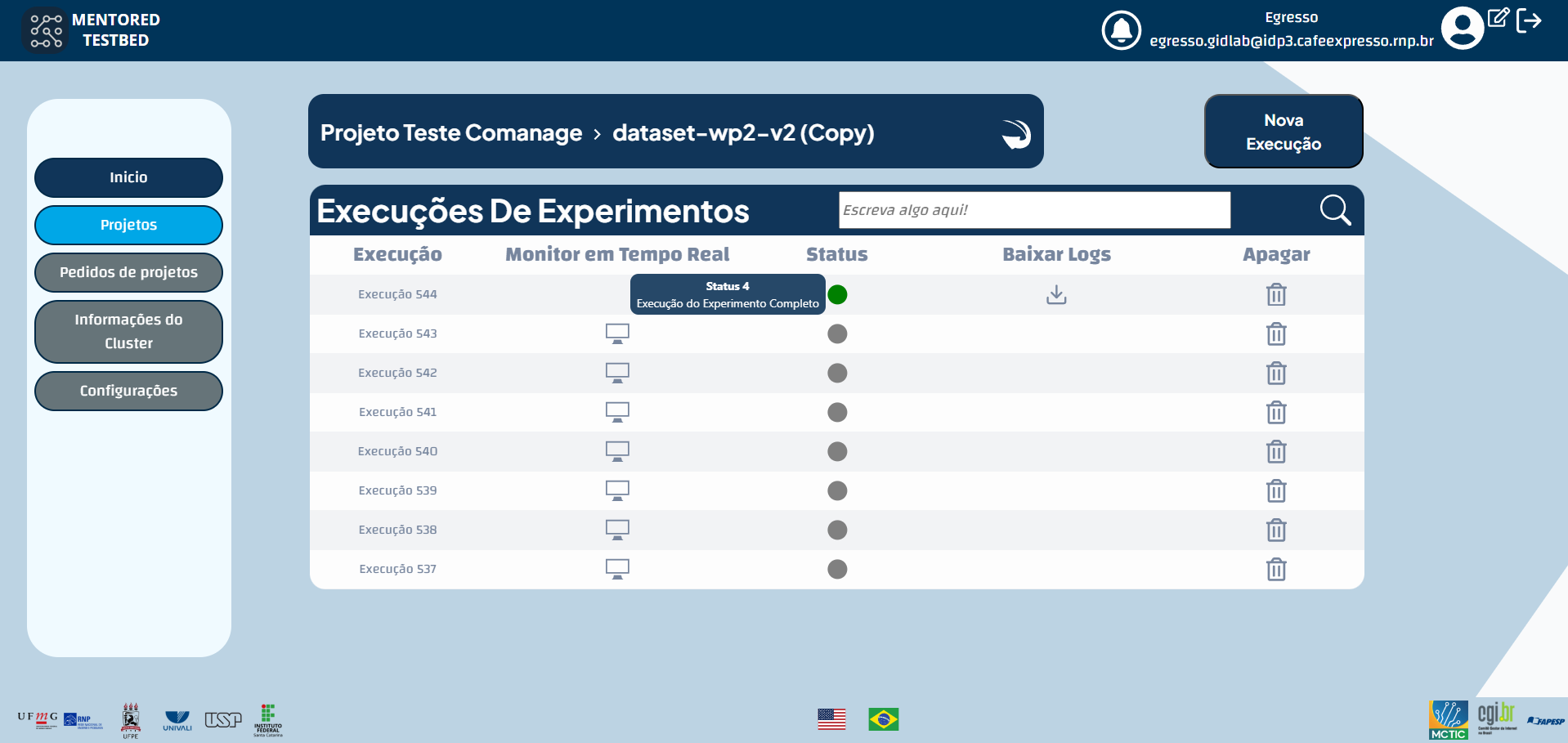Click the Nova Execução button
Screen dimensions: 1568x743
coord(1283,132)
